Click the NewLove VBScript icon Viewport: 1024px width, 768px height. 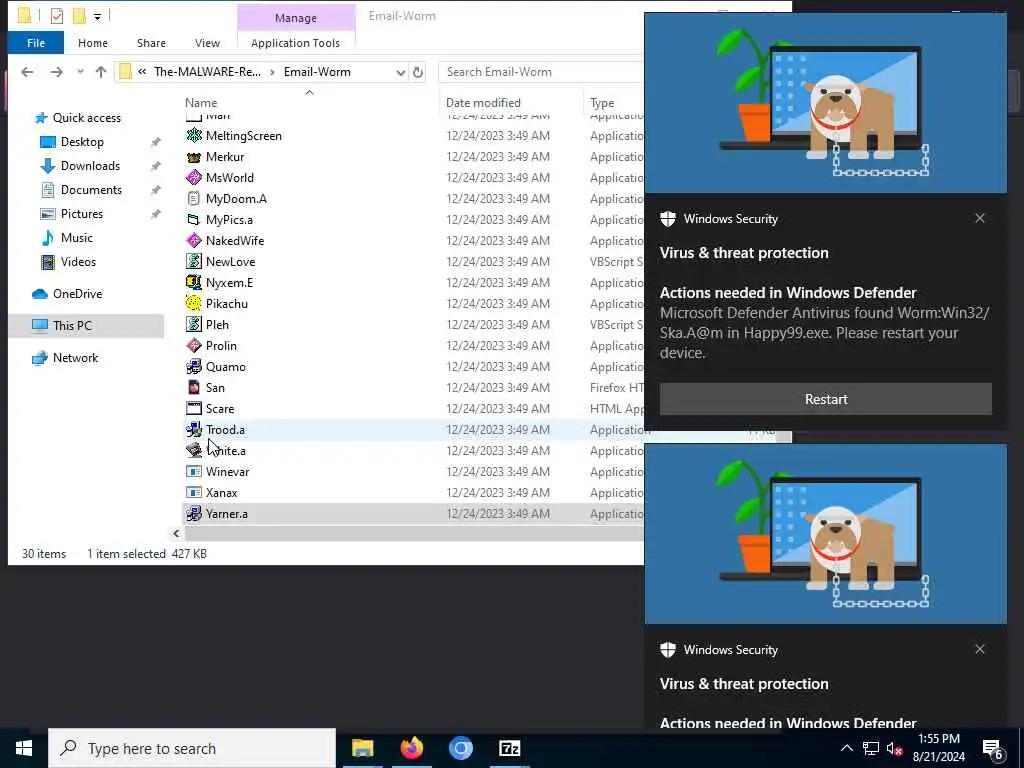pyautogui.click(x=194, y=261)
